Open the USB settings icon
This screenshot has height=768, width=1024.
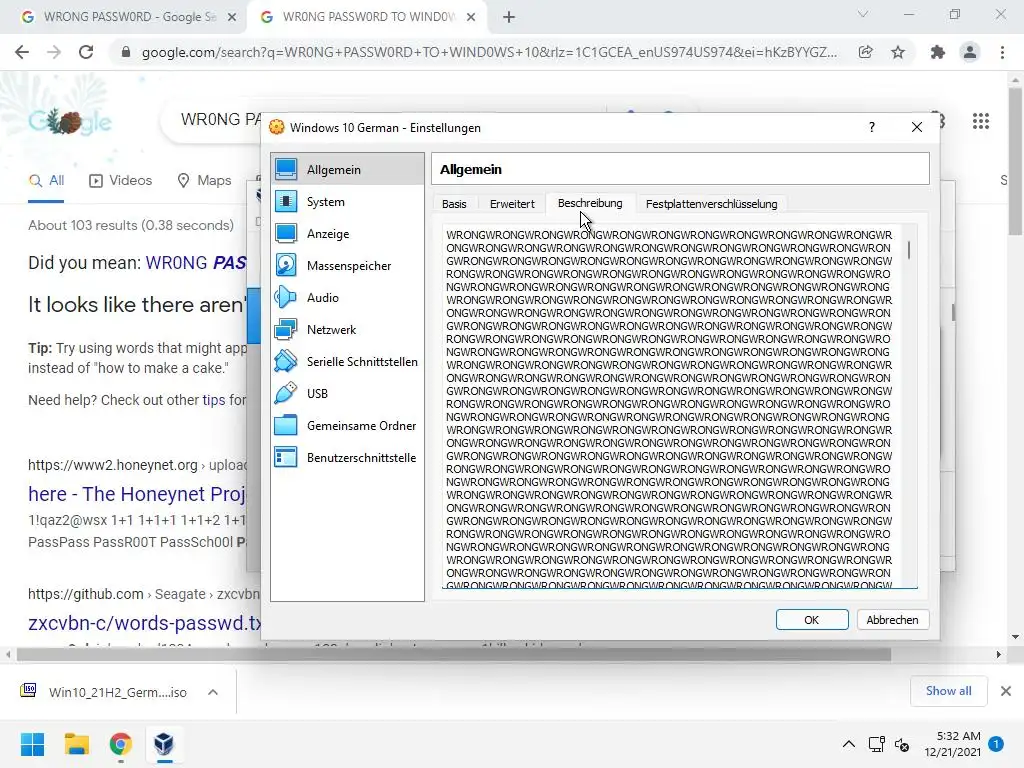click(x=286, y=393)
